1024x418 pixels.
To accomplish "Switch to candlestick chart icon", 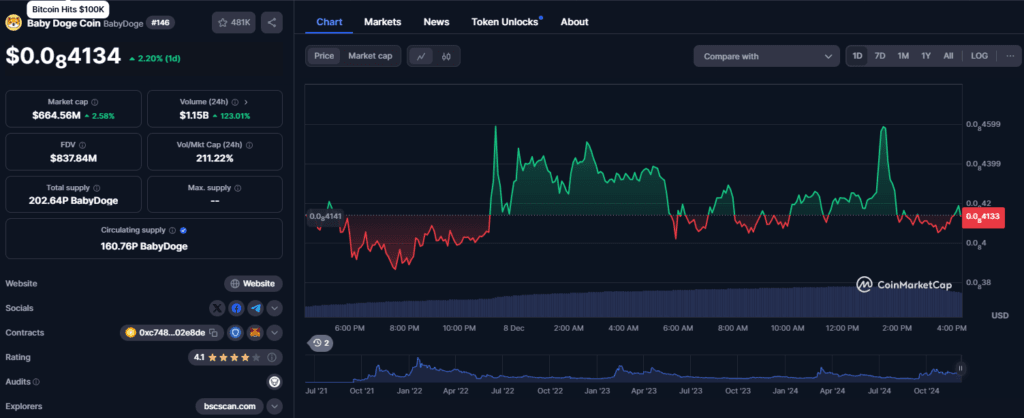I will 446,56.
